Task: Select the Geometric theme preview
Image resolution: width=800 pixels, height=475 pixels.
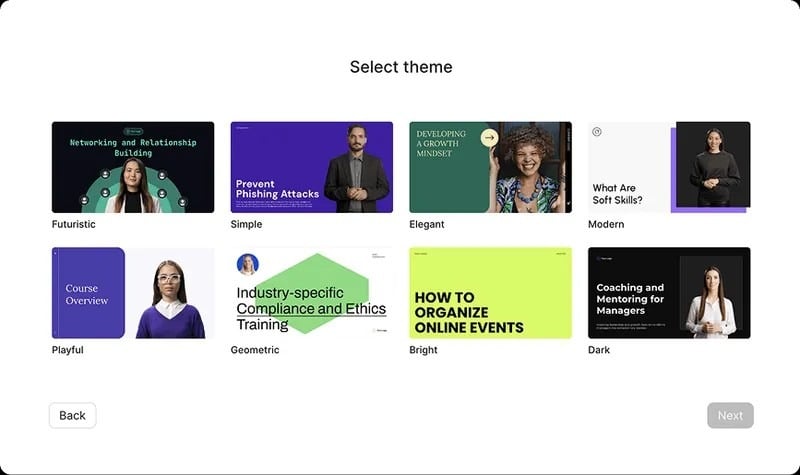Action: coord(312,293)
